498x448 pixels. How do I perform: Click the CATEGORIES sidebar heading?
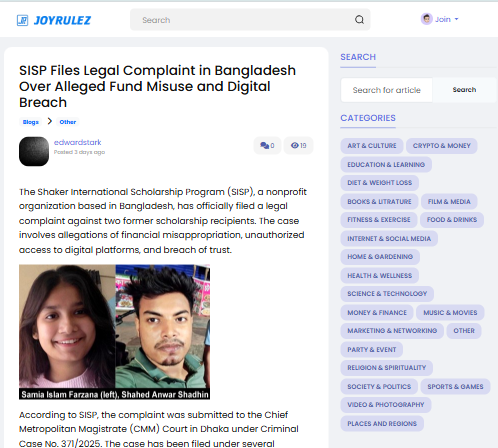(368, 118)
